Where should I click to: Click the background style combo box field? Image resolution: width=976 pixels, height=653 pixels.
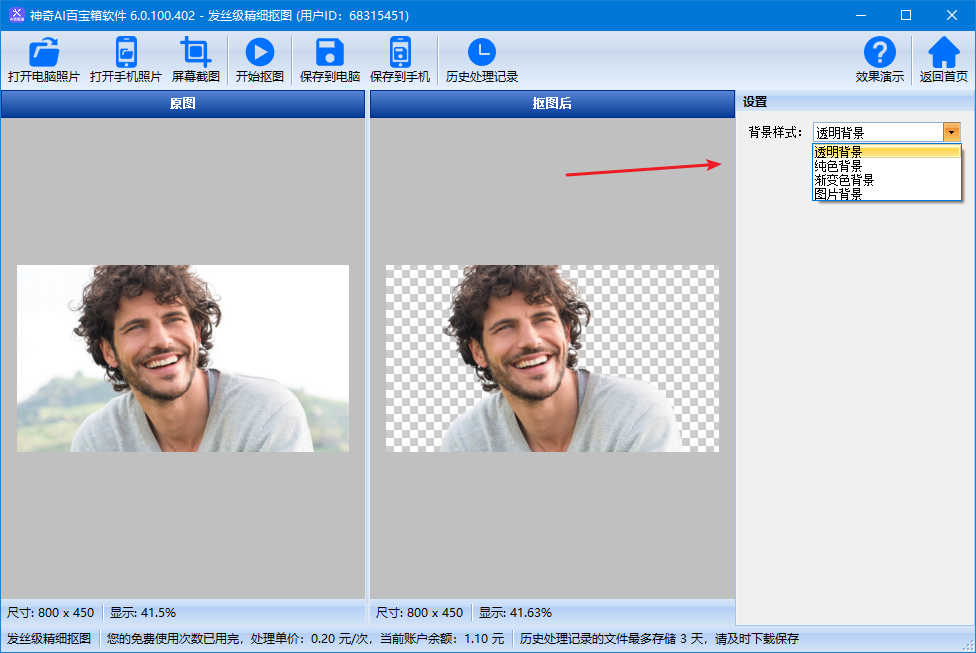pos(877,132)
